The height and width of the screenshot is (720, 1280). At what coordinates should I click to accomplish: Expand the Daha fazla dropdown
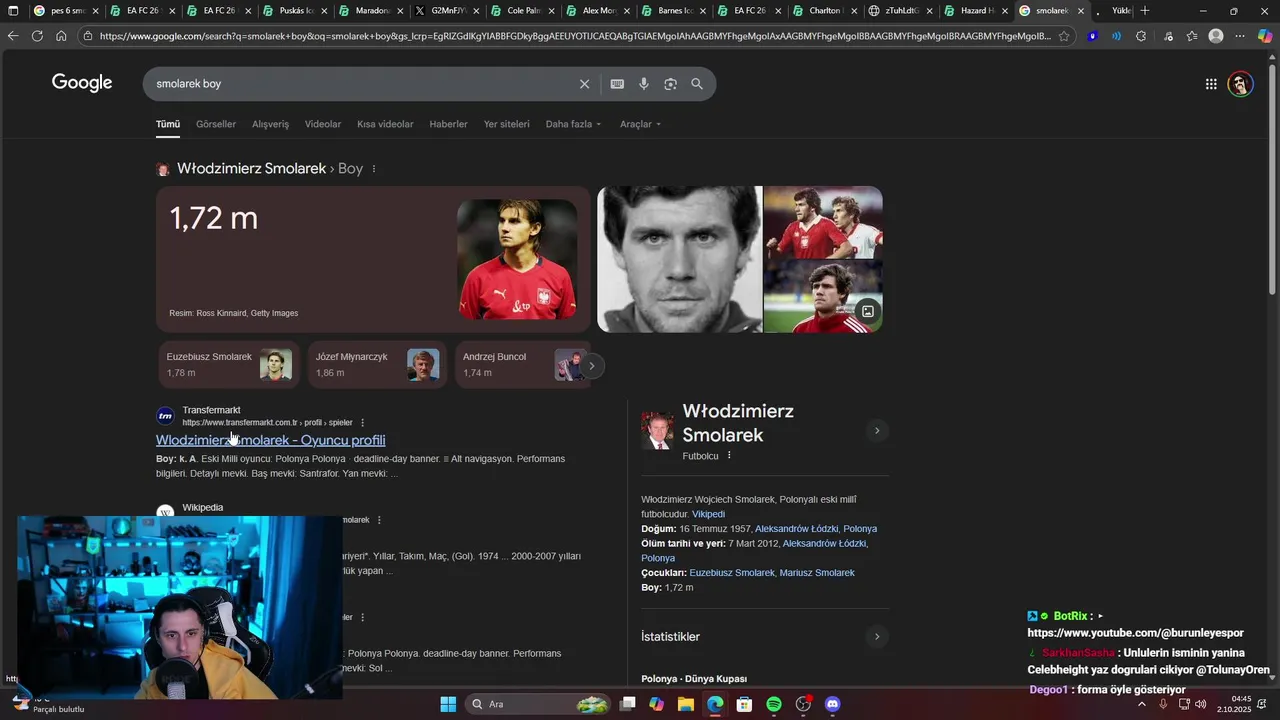coord(574,124)
